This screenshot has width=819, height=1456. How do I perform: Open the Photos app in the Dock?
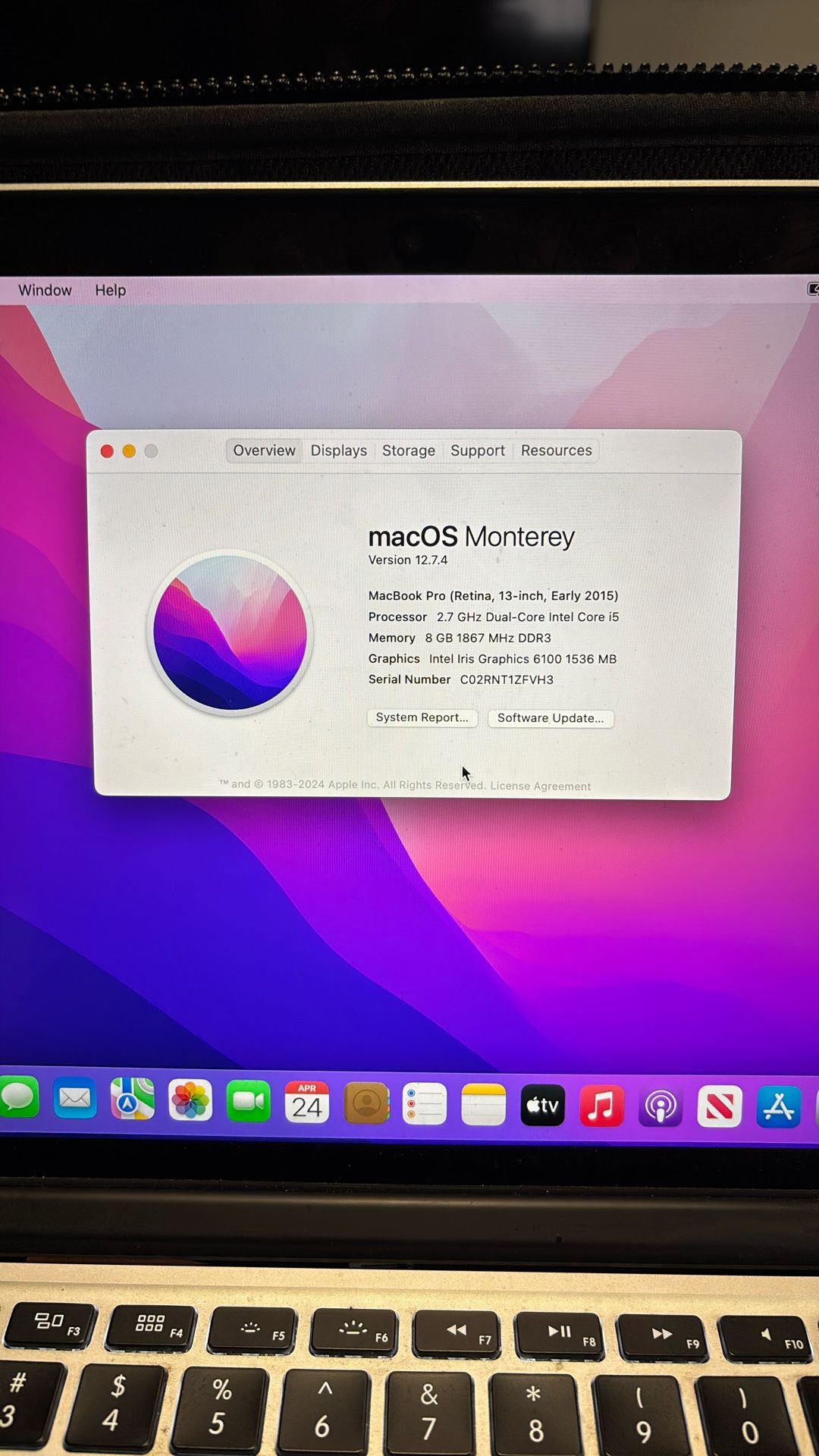point(190,1100)
